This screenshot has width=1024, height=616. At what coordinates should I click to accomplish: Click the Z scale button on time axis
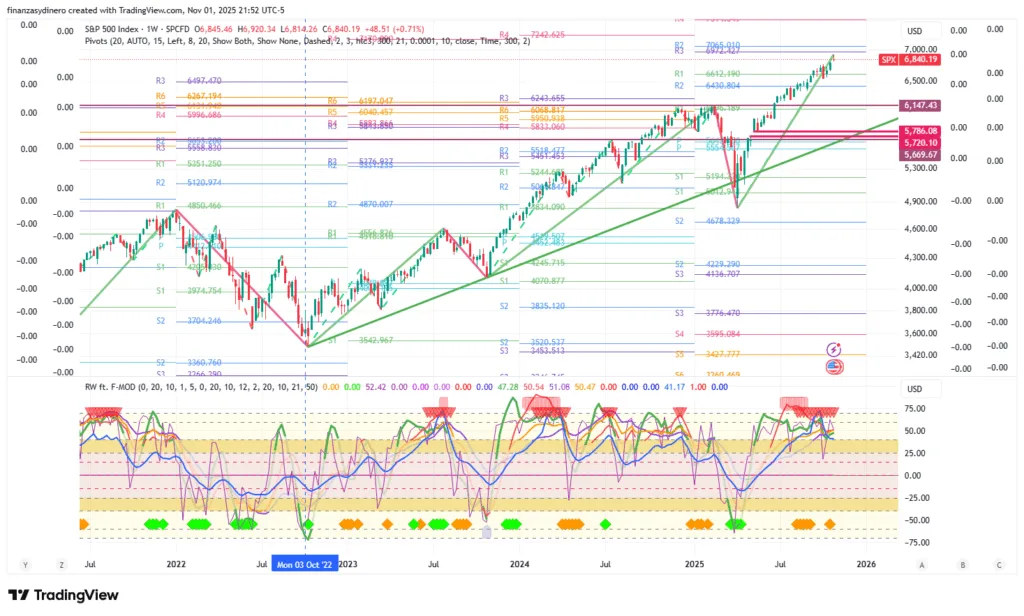click(x=62, y=564)
